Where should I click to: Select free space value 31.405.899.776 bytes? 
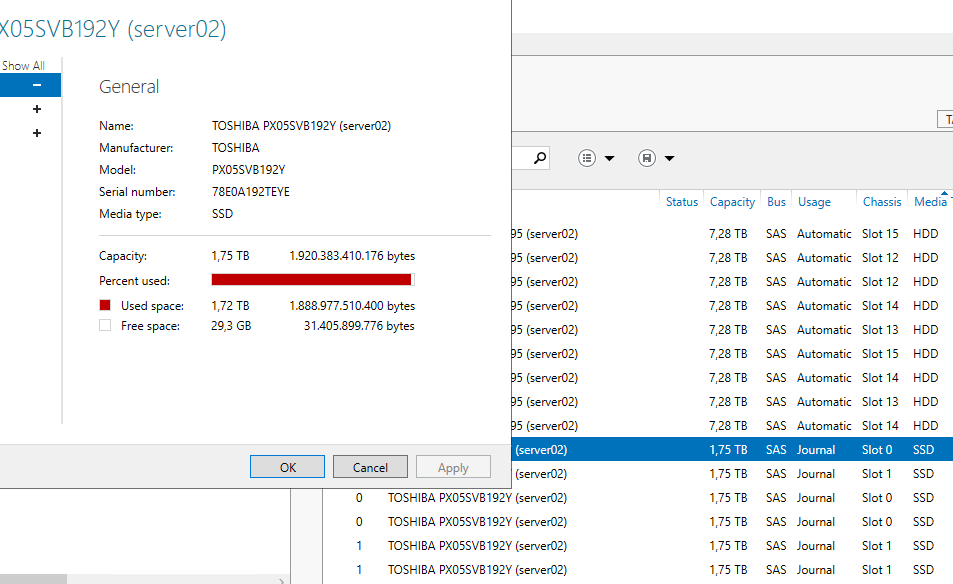359,326
